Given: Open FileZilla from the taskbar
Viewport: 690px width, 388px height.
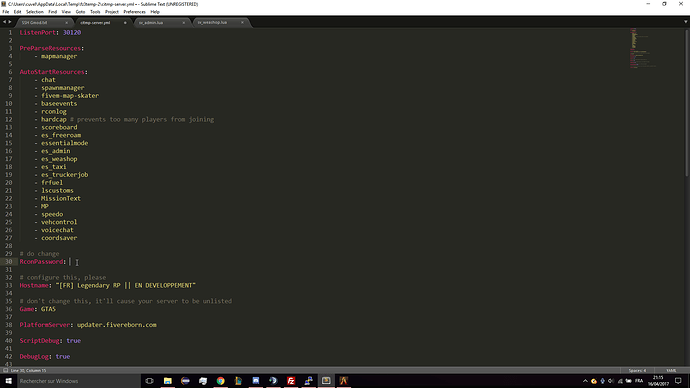Looking at the screenshot, I should click(291, 381).
